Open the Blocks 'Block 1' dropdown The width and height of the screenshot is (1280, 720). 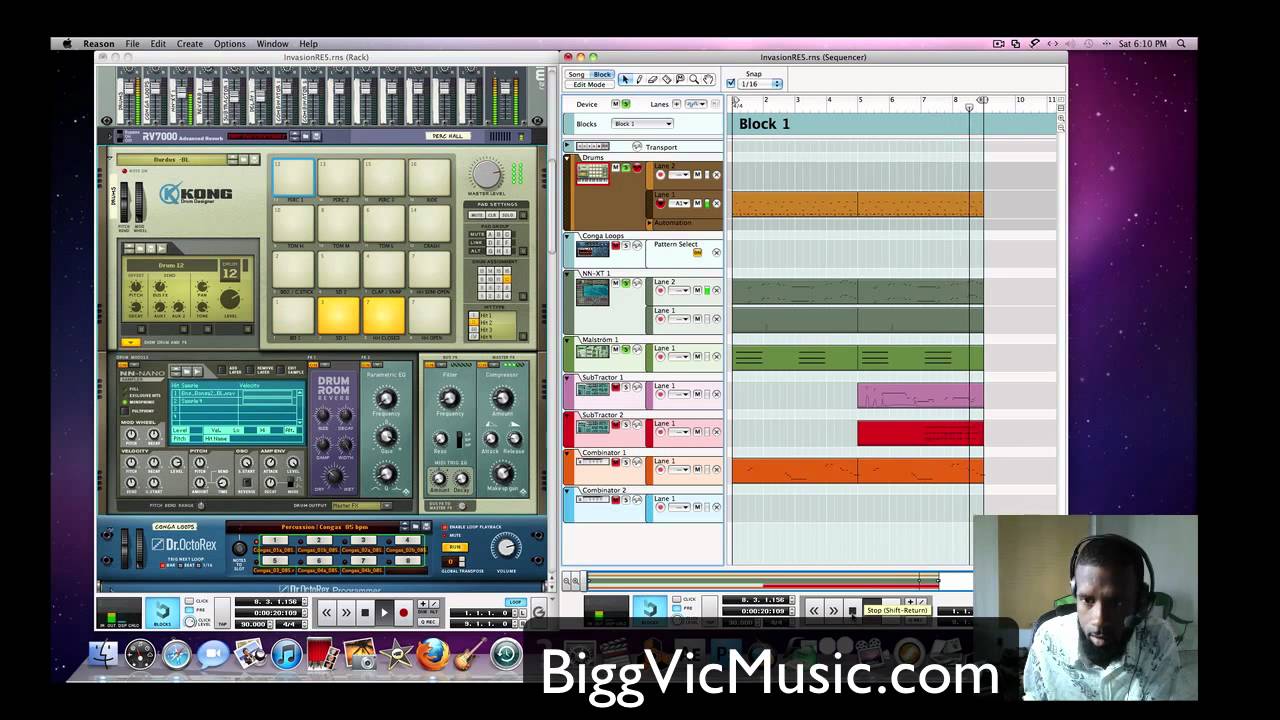(642, 124)
